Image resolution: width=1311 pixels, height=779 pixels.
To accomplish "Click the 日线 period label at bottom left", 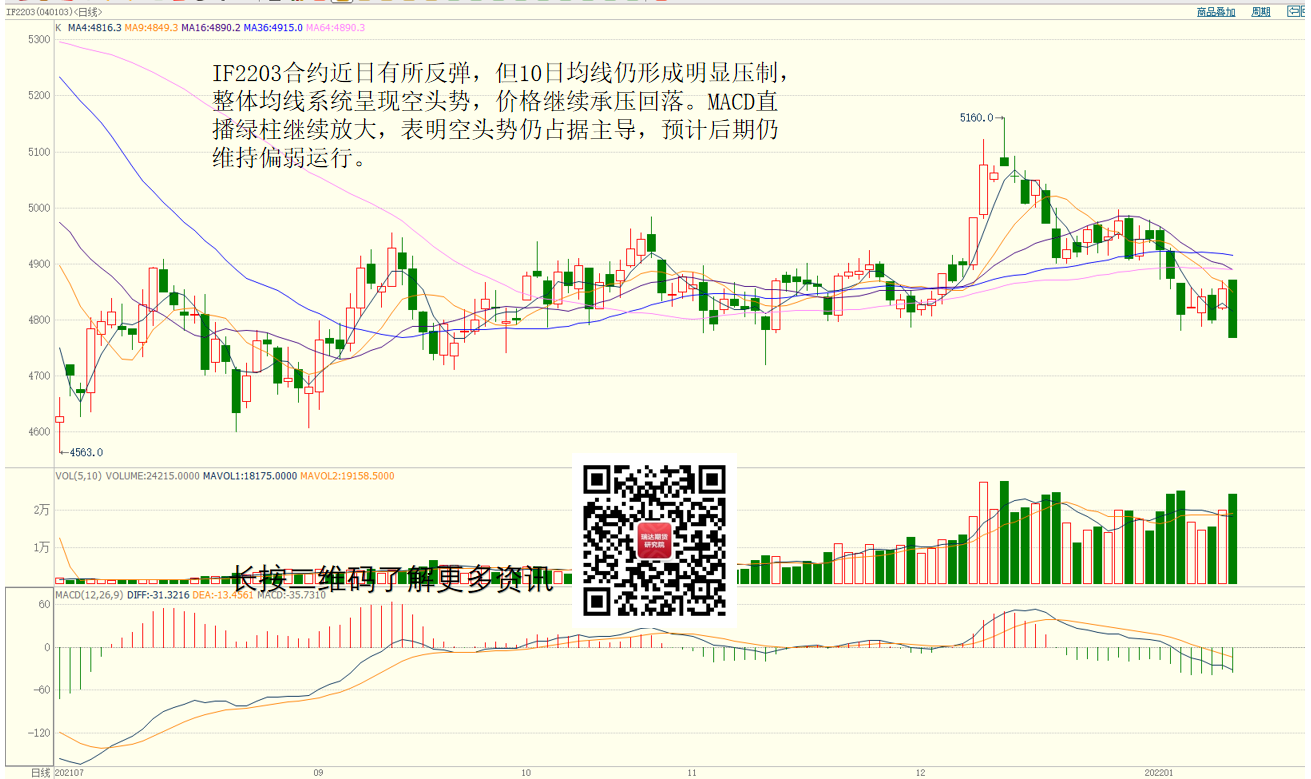I will coord(40,772).
